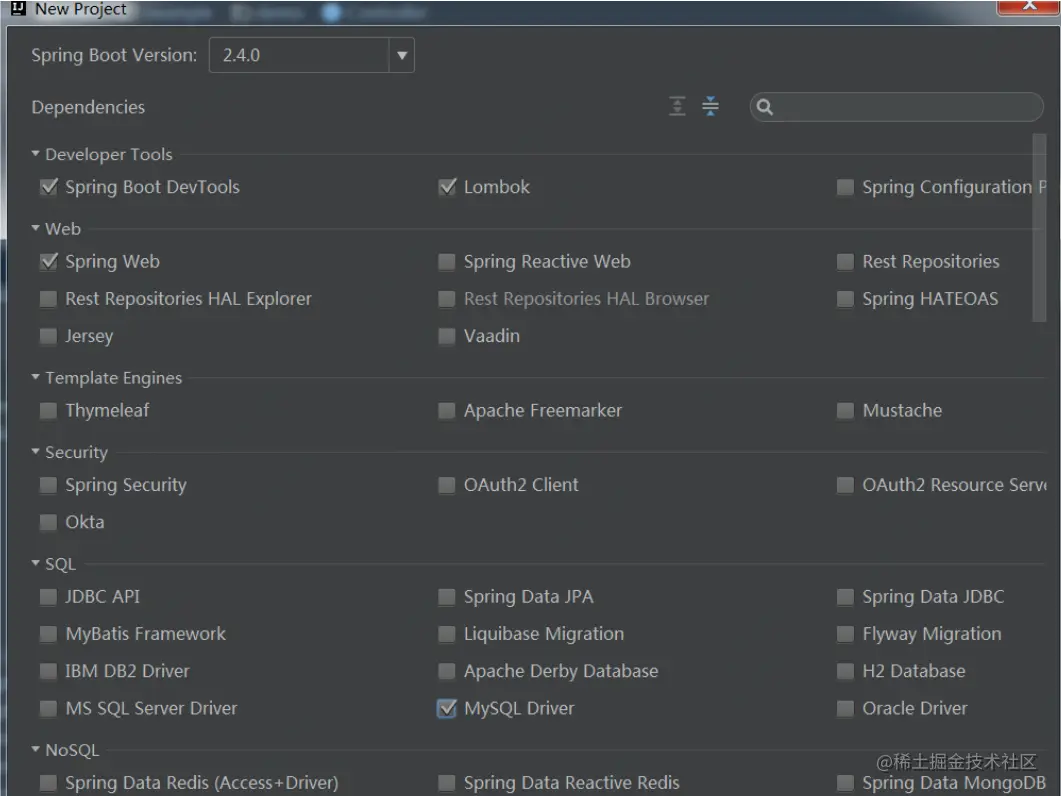Select IBM DB2 Driver checkbox
This screenshot has height=796, width=1061.
[x=48, y=671]
